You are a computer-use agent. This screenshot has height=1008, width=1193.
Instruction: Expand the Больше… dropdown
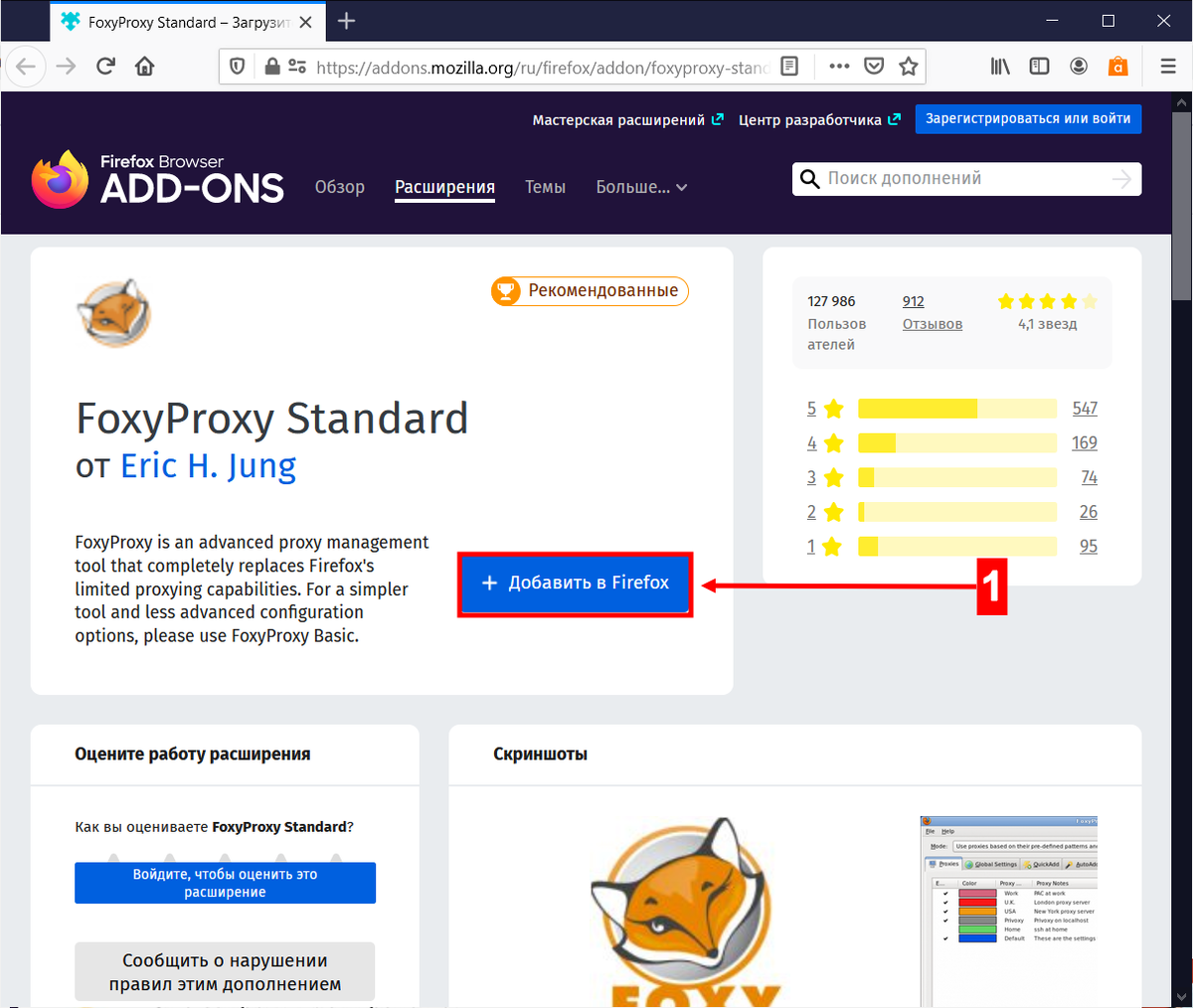point(641,187)
